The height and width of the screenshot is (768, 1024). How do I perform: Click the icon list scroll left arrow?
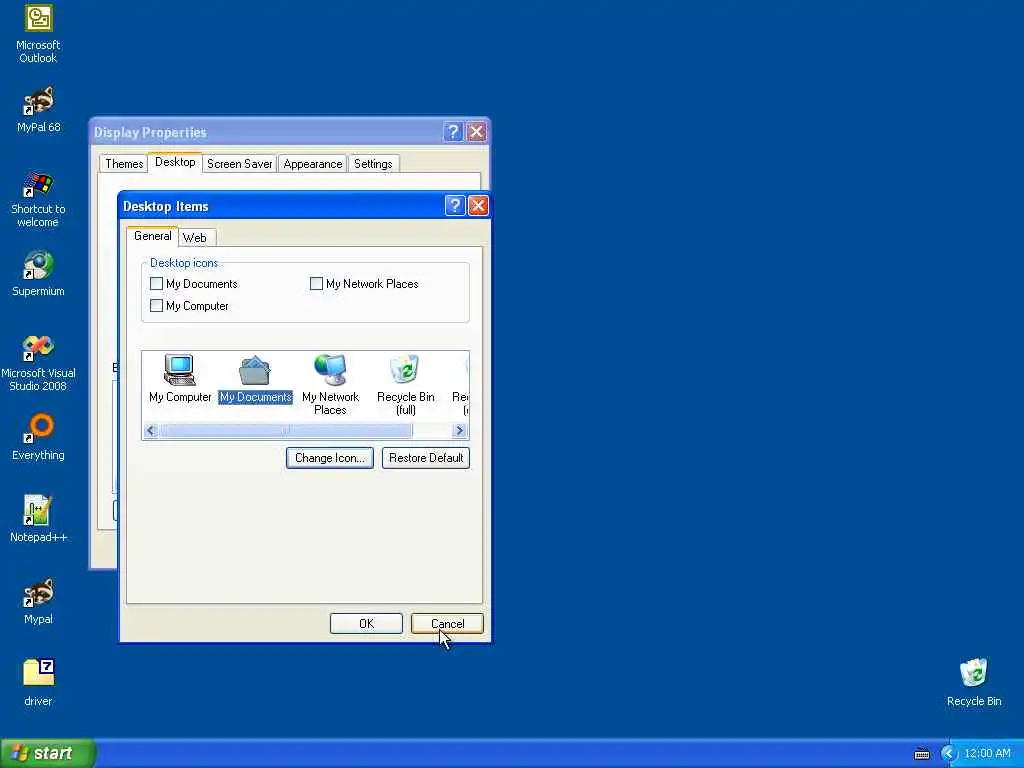[151, 430]
